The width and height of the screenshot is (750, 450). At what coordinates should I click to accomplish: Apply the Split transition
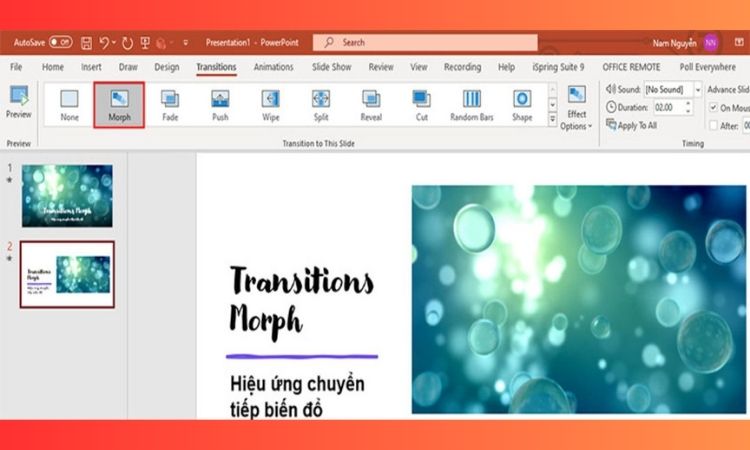pyautogui.click(x=321, y=105)
